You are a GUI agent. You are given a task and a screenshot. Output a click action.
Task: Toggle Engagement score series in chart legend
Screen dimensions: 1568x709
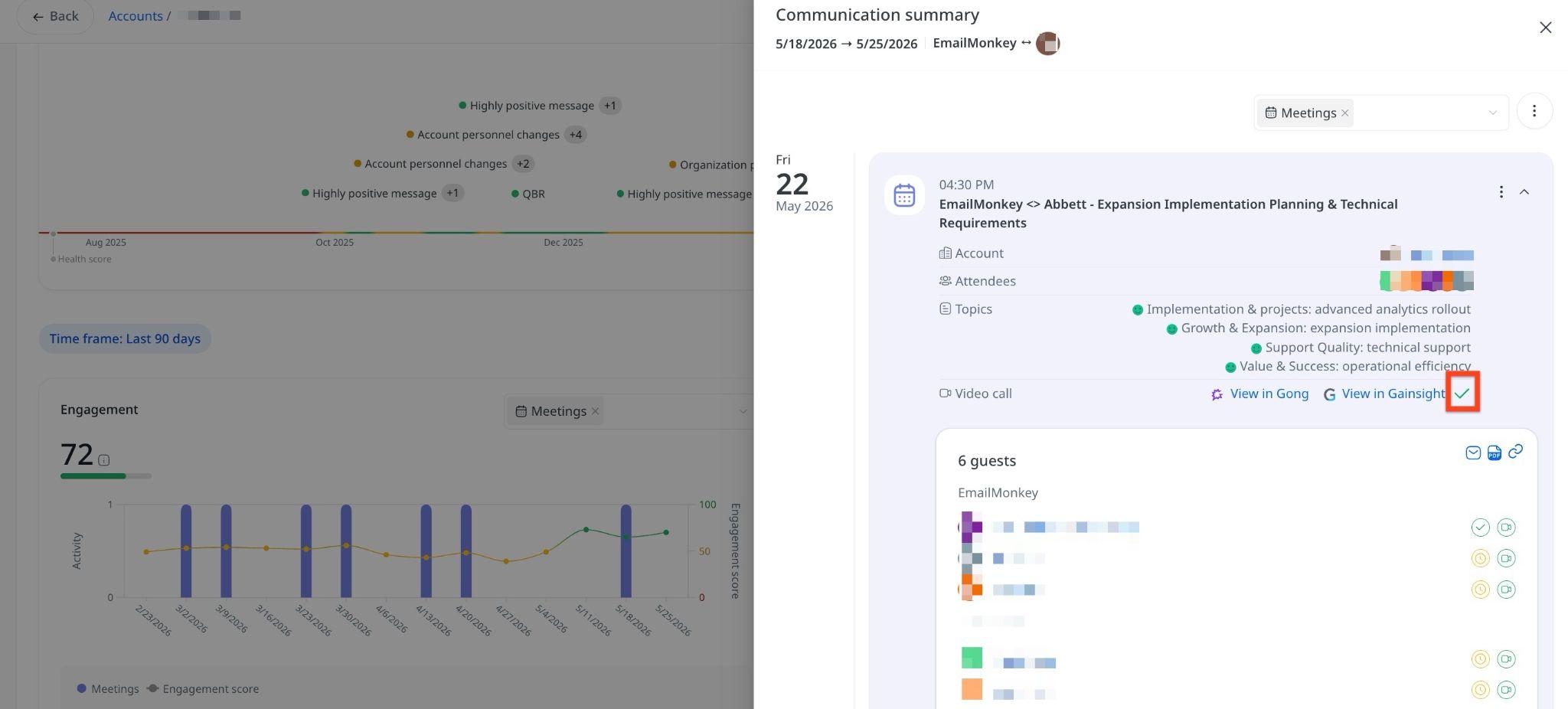203,688
